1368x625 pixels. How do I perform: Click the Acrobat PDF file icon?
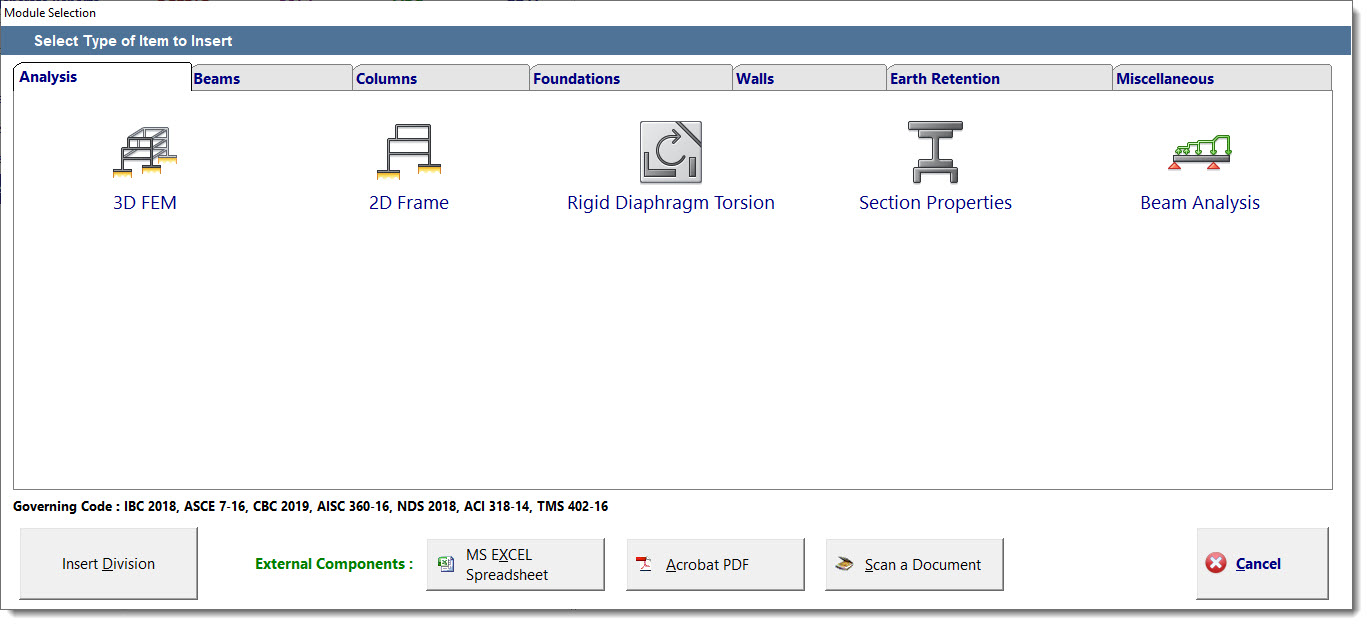pos(645,564)
